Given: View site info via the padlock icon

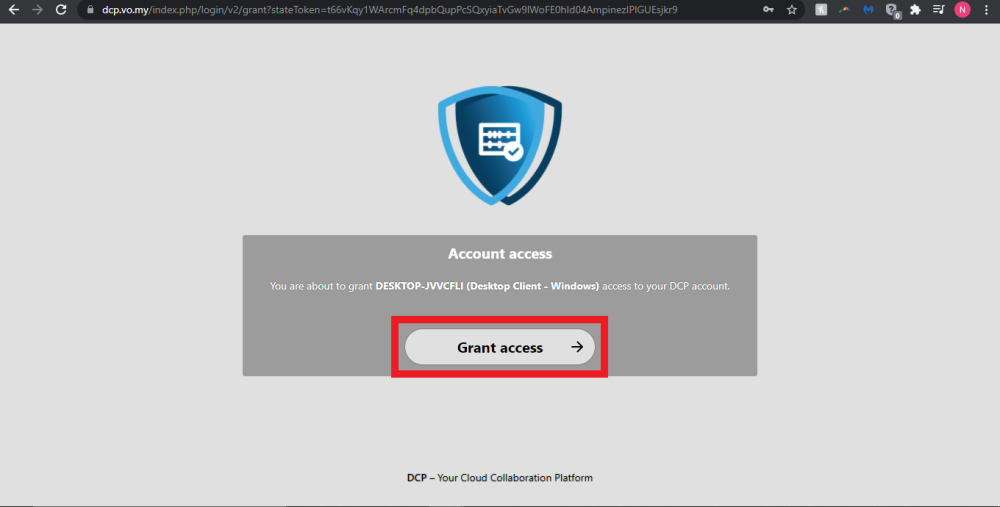Looking at the screenshot, I should pos(89,10).
